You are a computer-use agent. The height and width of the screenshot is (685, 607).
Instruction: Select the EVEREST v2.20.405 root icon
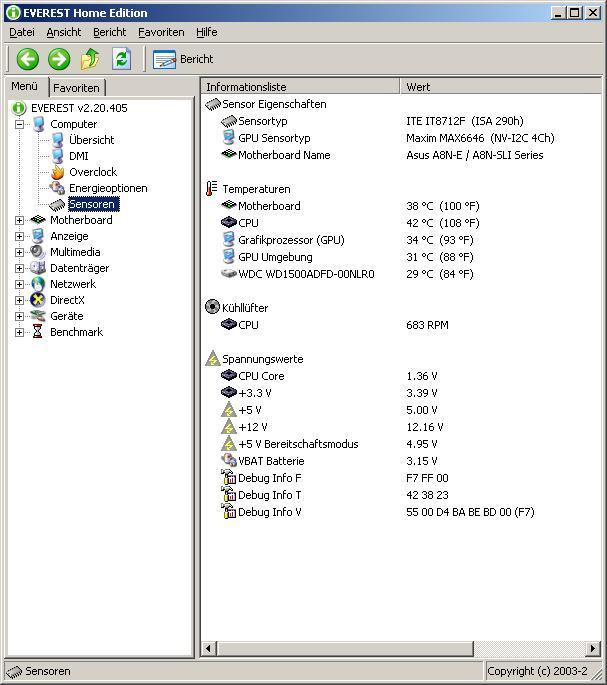(x=19, y=108)
